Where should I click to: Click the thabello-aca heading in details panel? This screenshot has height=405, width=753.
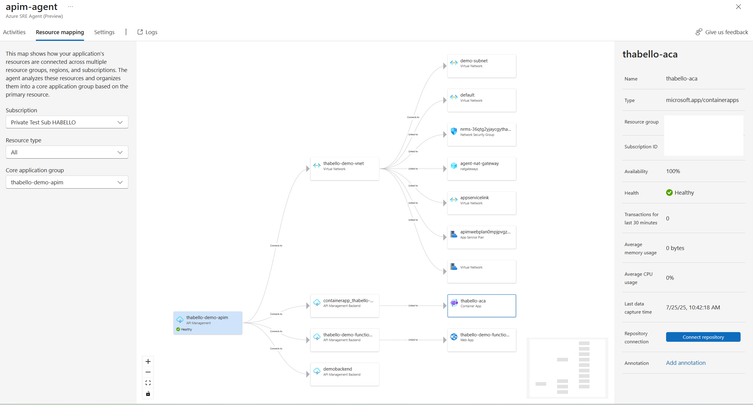point(650,54)
